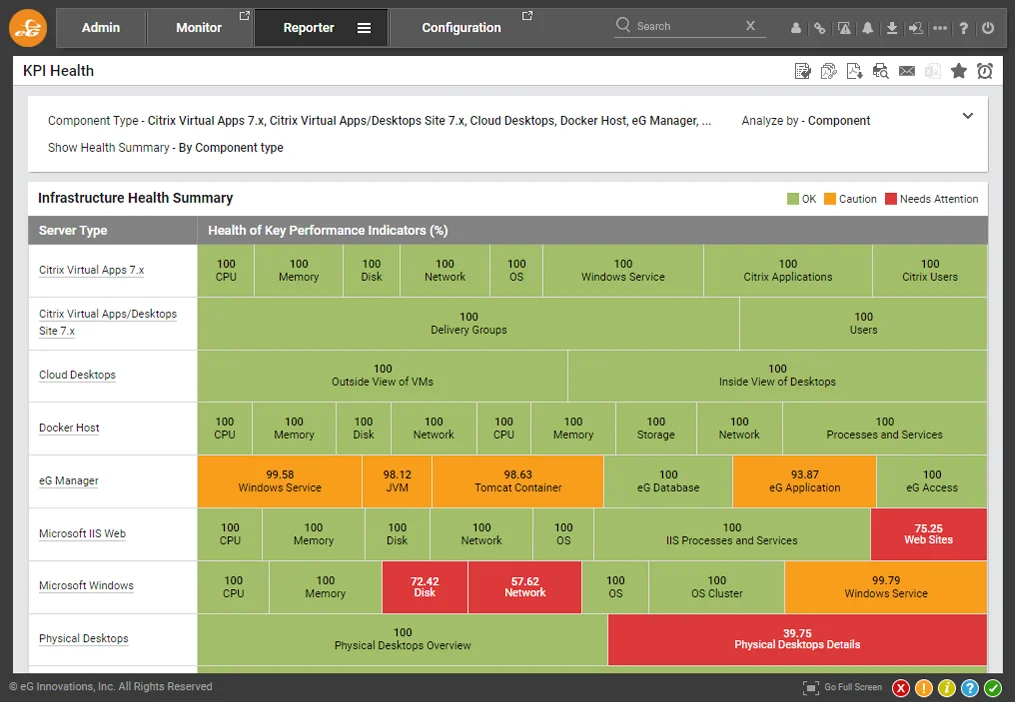Image resolution: width=1015 pixels, height=702 pixels.
Task: Click the Configuration tab pop-out icon
Action: (x=527, y=16)
